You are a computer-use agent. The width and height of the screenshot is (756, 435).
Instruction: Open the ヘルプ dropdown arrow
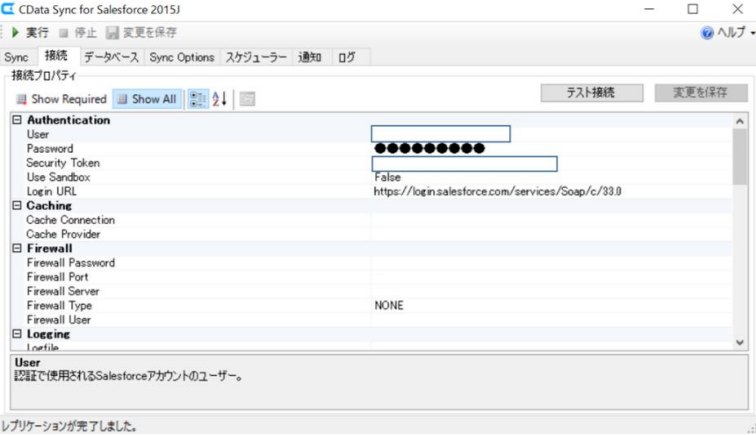click(x=752, y=33)
